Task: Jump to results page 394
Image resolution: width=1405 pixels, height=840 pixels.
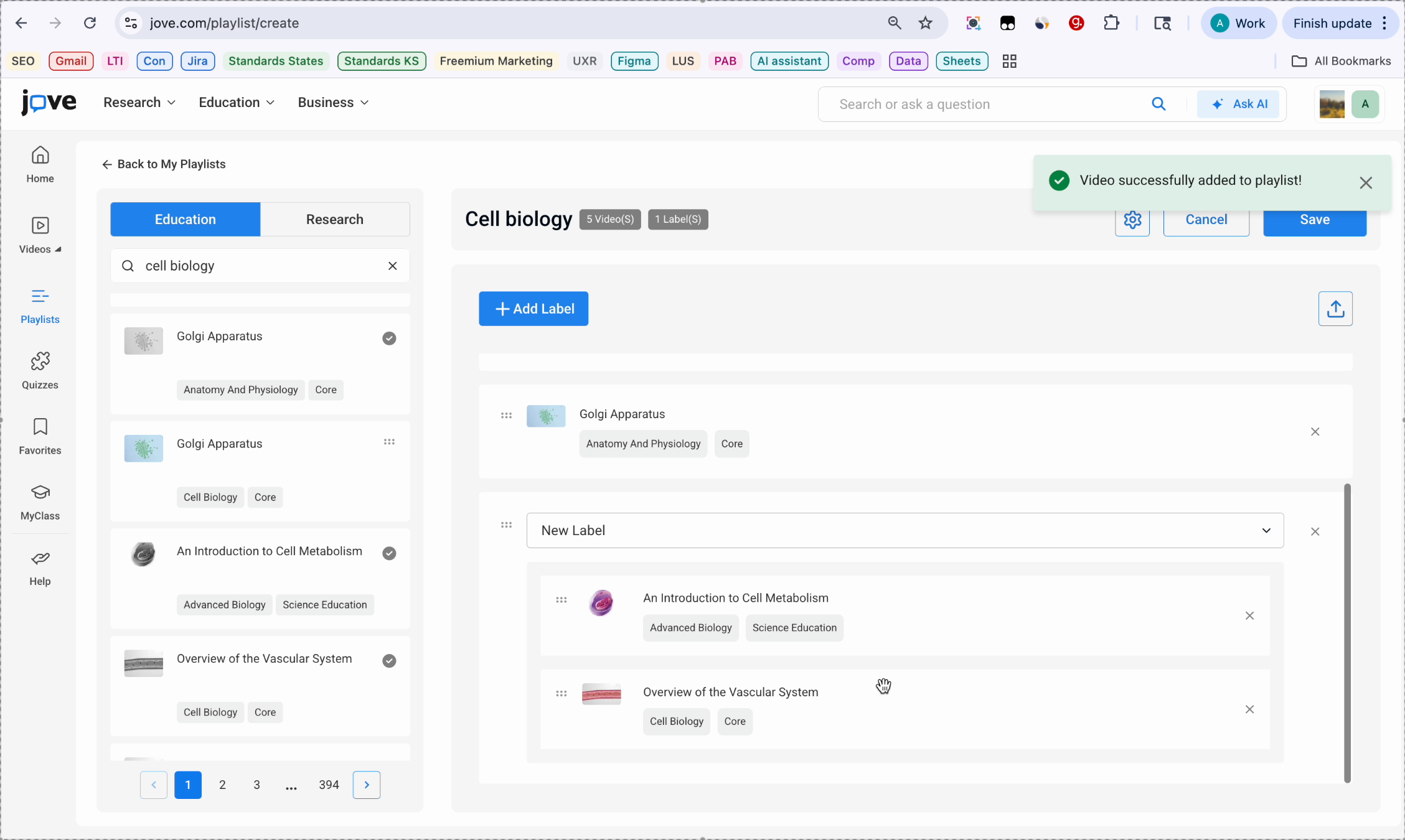Action: pyautogui.click(x=329, y=785)
